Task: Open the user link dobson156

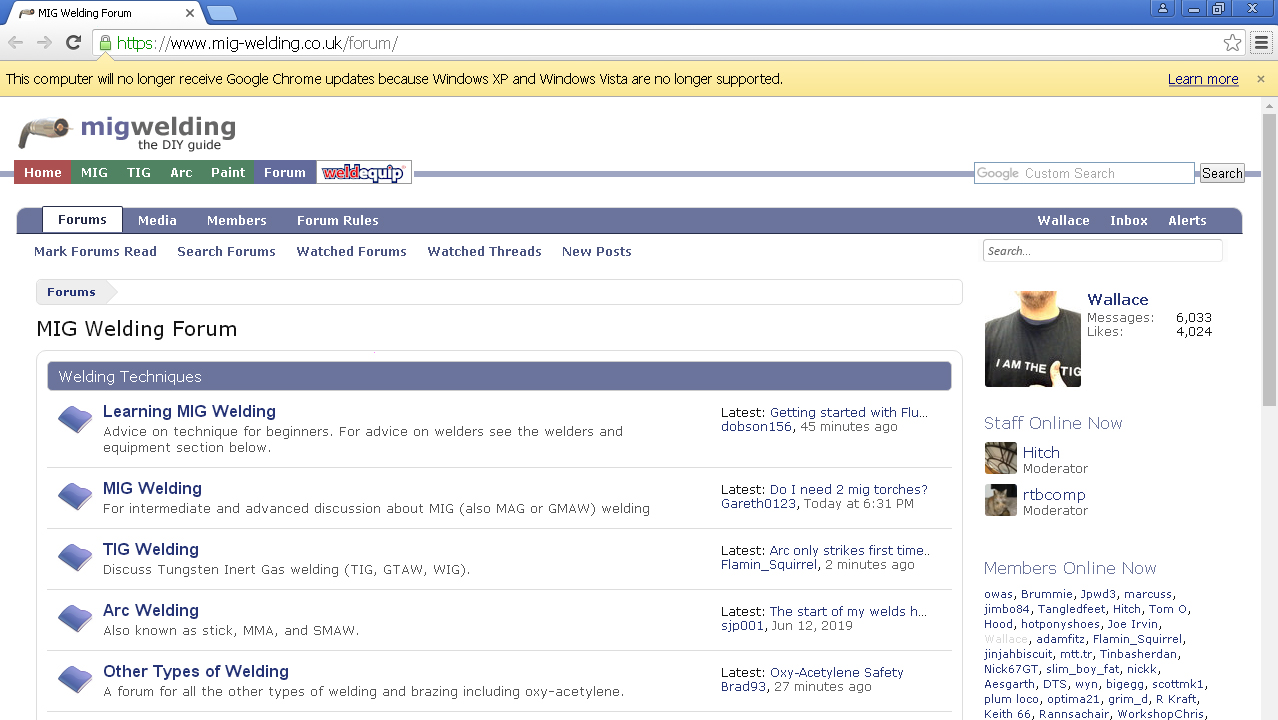Action: click(x=756, y=426)
